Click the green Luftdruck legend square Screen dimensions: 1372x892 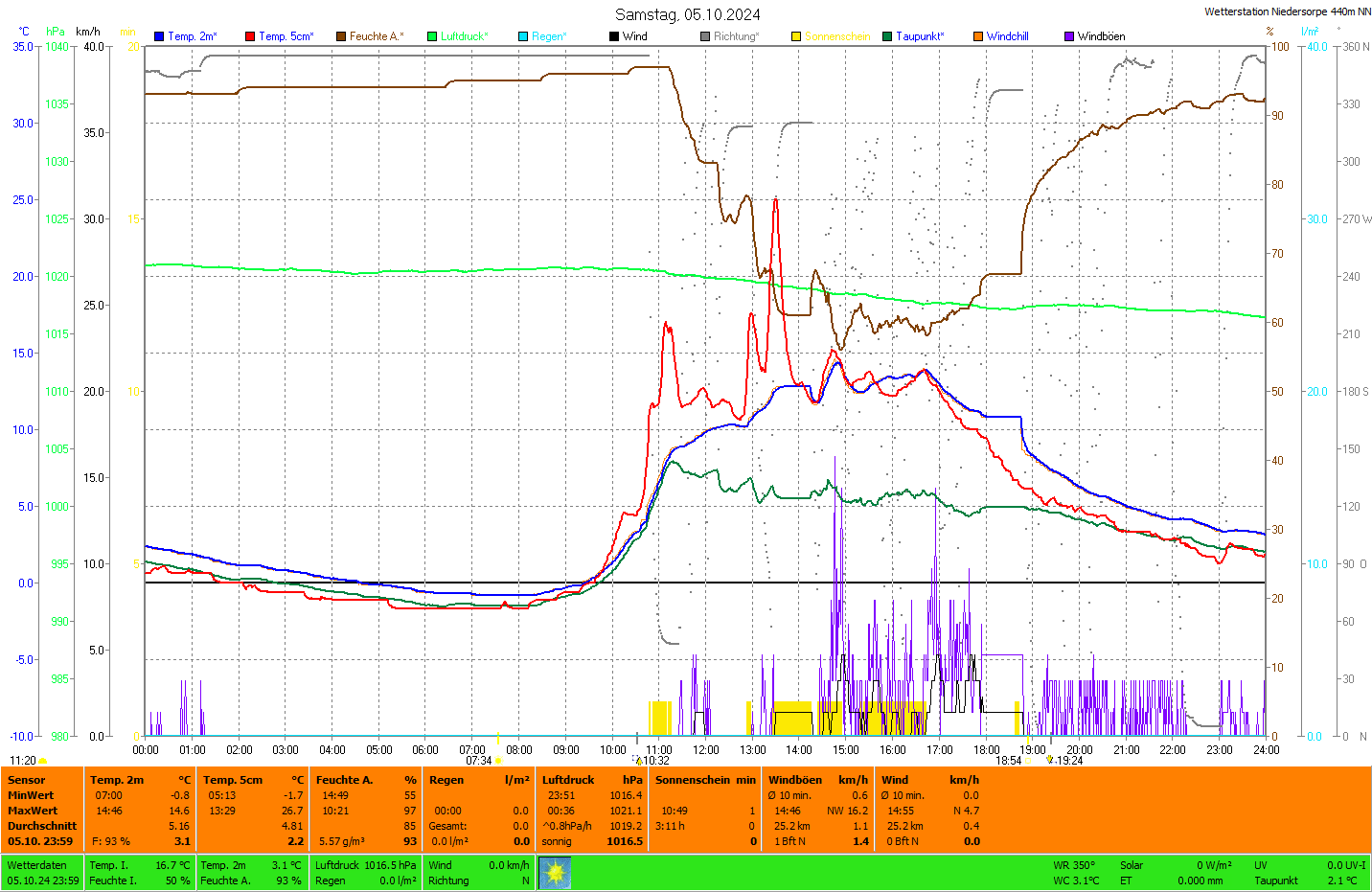click(432, 36)
